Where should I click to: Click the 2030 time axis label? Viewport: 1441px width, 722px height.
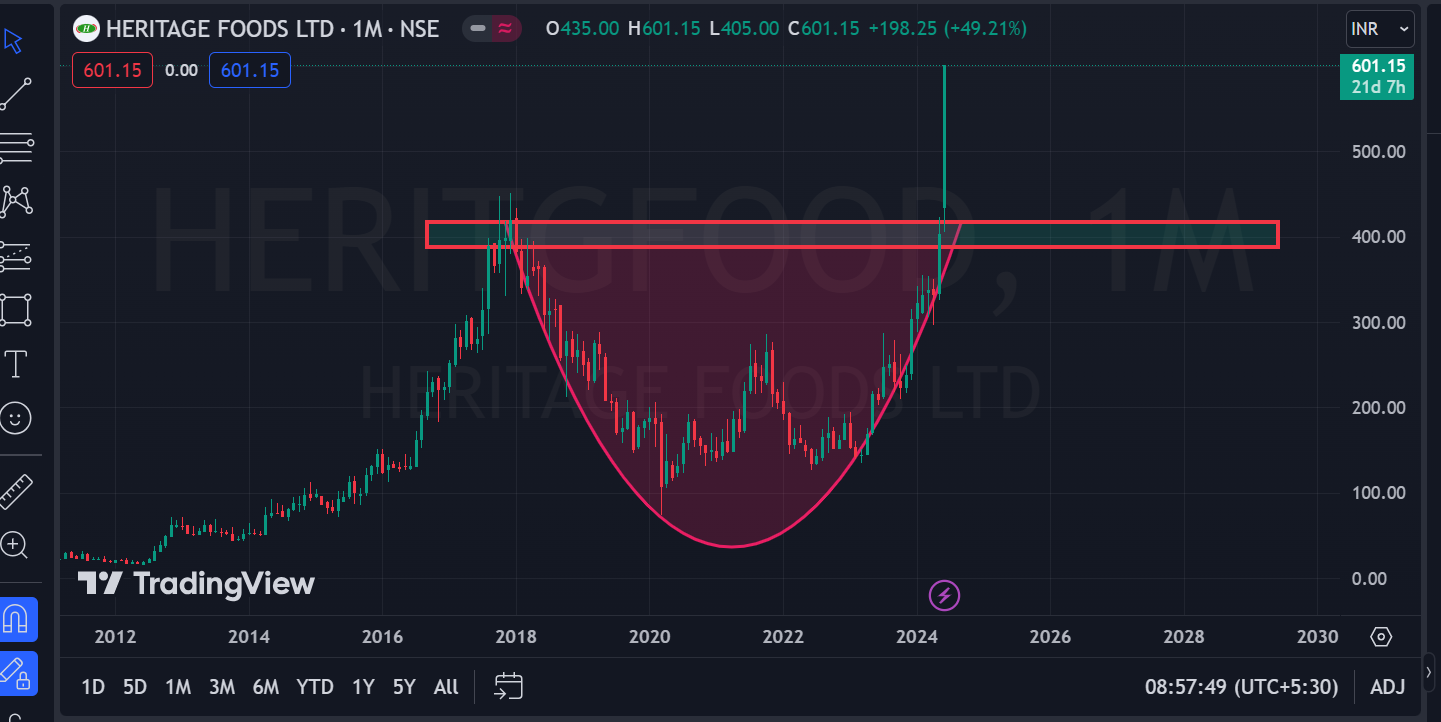1317,637
